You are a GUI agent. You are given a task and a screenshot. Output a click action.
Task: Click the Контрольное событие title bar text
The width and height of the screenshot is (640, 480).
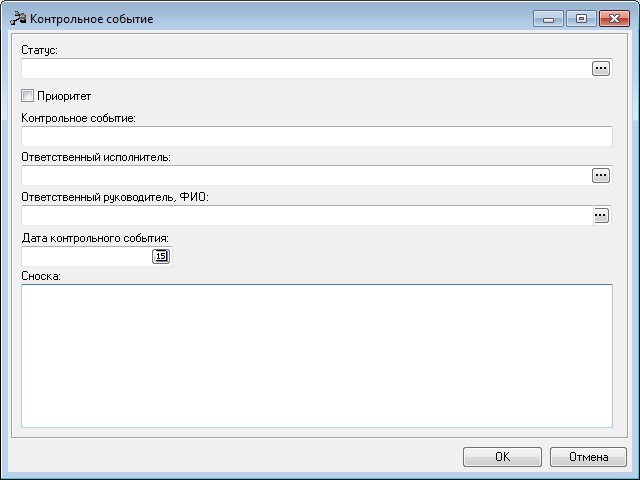coord(91,19)
